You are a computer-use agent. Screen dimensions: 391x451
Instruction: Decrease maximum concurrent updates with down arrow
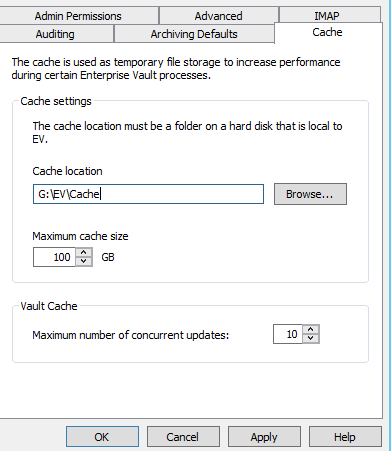(x=311, y=338)
